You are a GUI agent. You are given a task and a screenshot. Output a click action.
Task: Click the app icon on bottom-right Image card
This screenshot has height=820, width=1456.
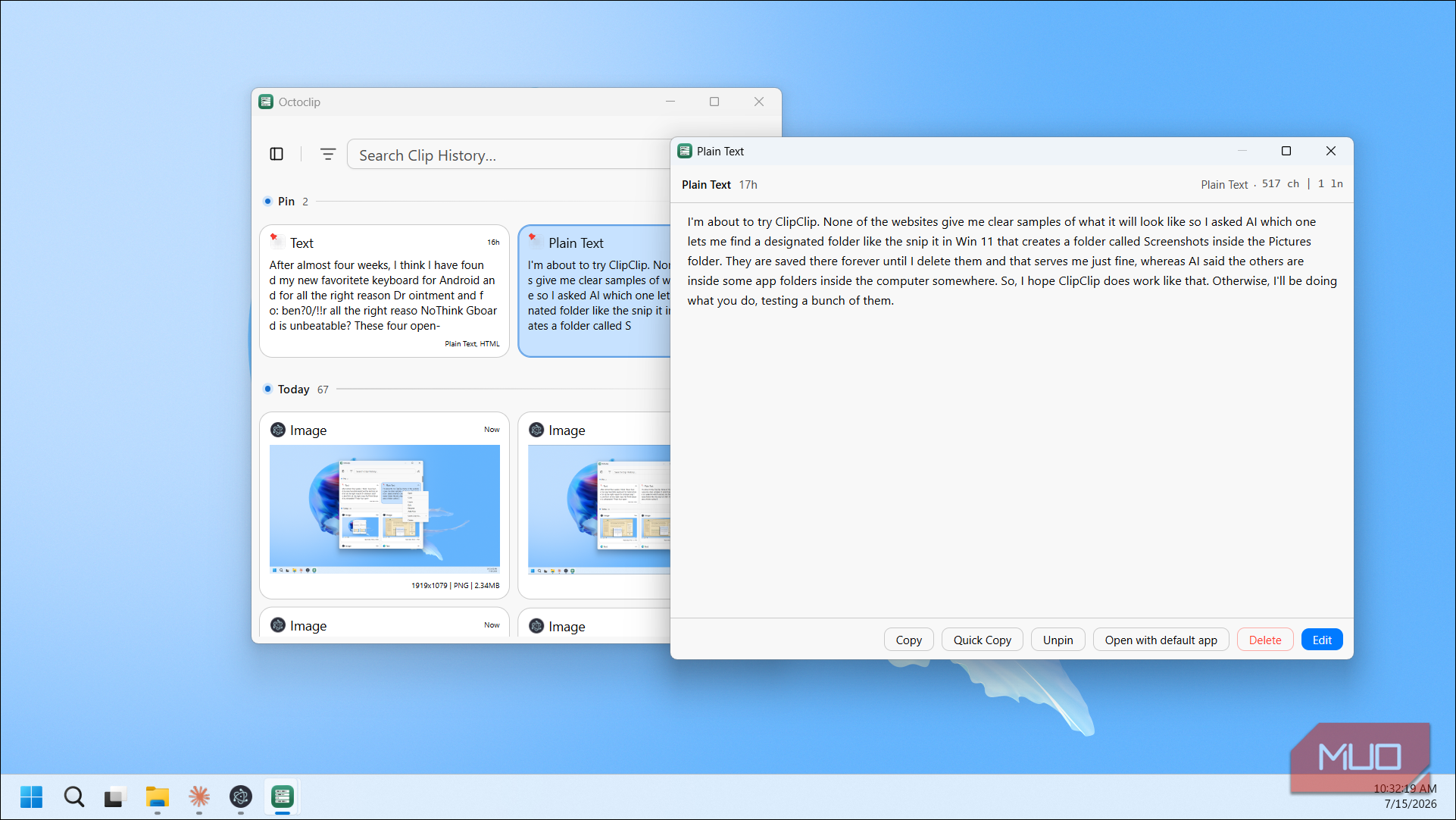pos(536,626)
